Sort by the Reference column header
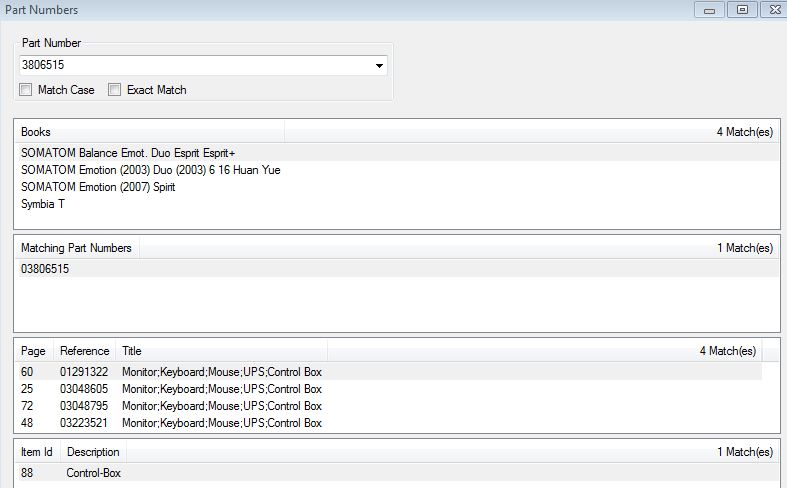The image size is (787, 488). click(84, 350)
